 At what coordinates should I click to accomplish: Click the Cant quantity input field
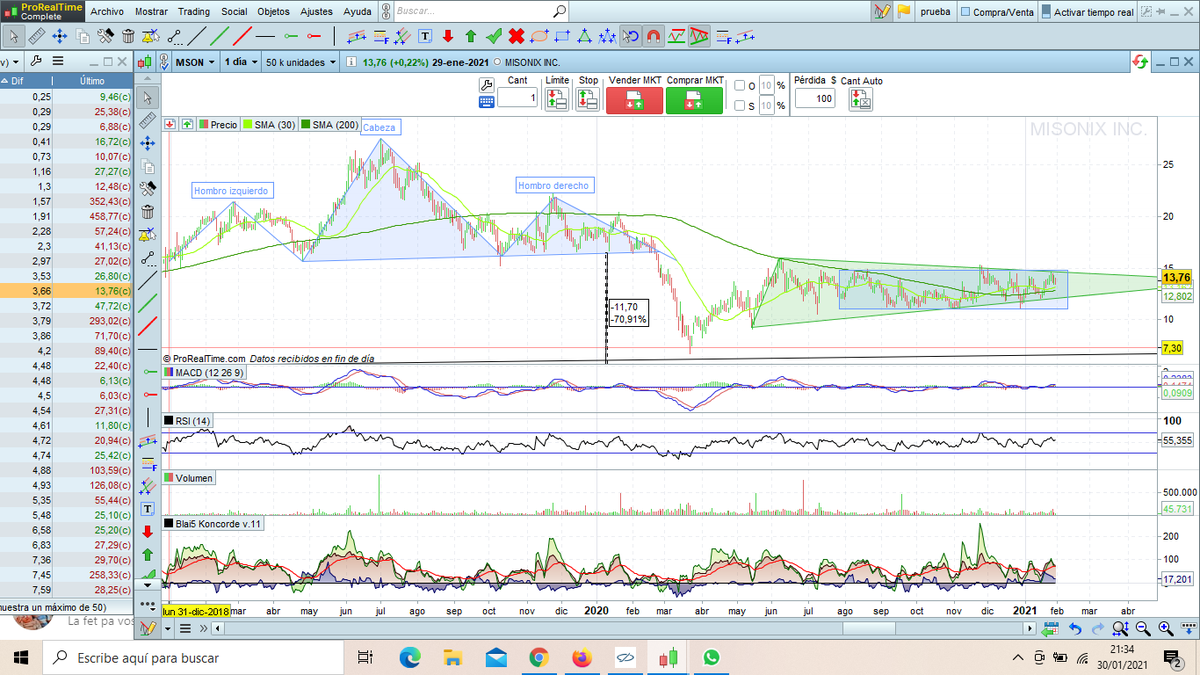[518, 97]
